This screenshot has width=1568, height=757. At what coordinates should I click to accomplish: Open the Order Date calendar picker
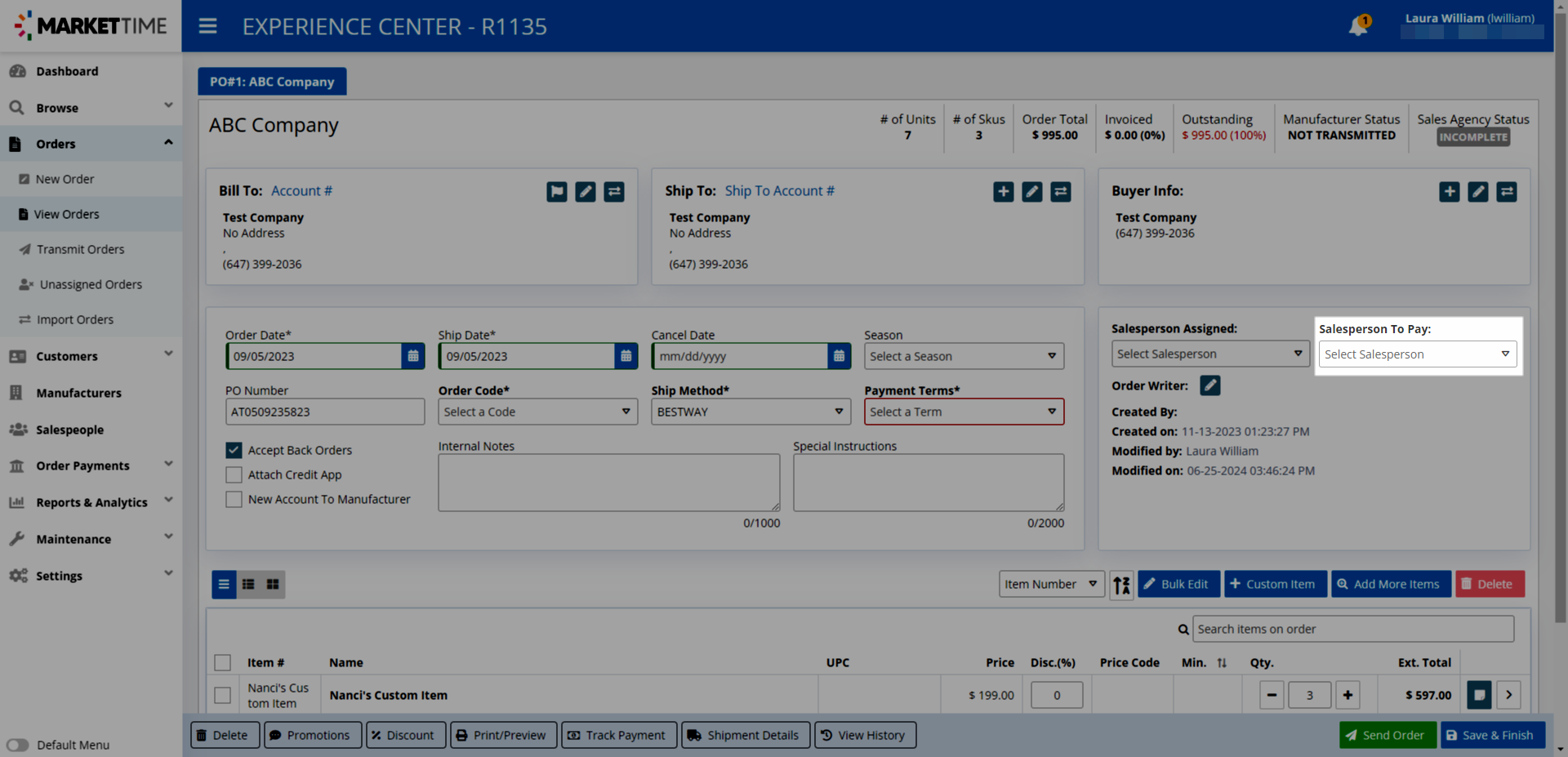[x=413, y=356]
